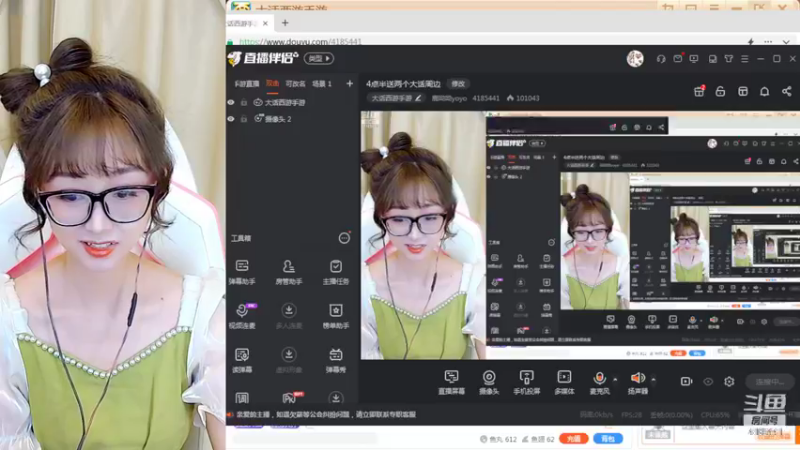This screenshot has width=800, height=450.
Task: Select the orange highlighted scene tab
Action: (272, 84)
